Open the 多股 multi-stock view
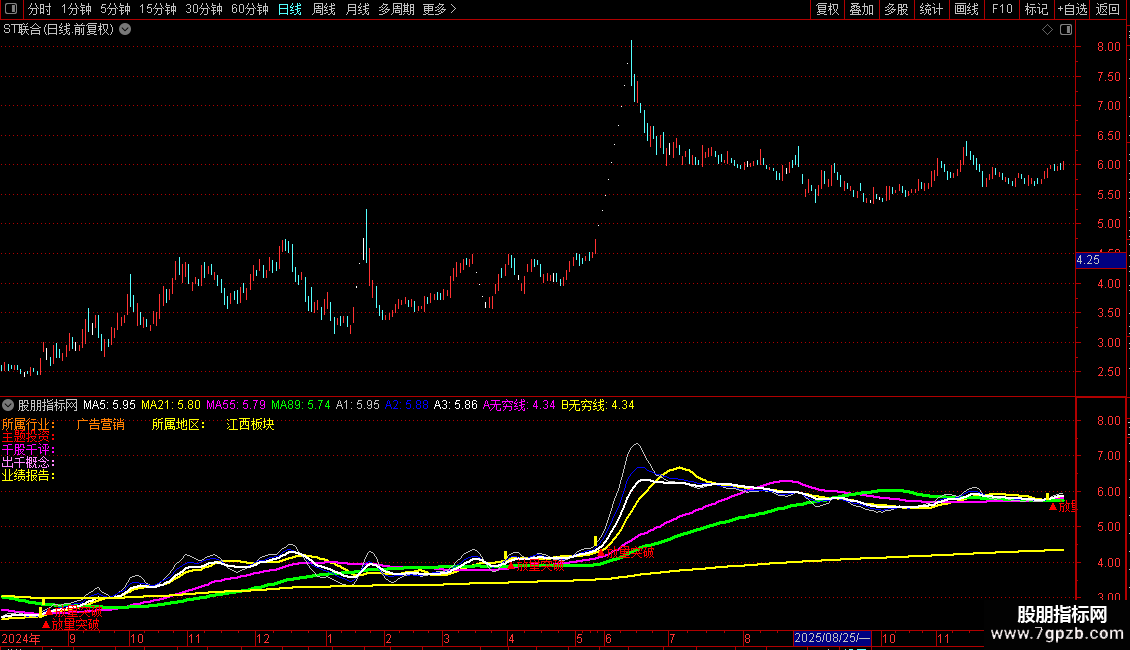This screenshot has width=1130, height=650. pyautogui.click(x=897, y=9)
